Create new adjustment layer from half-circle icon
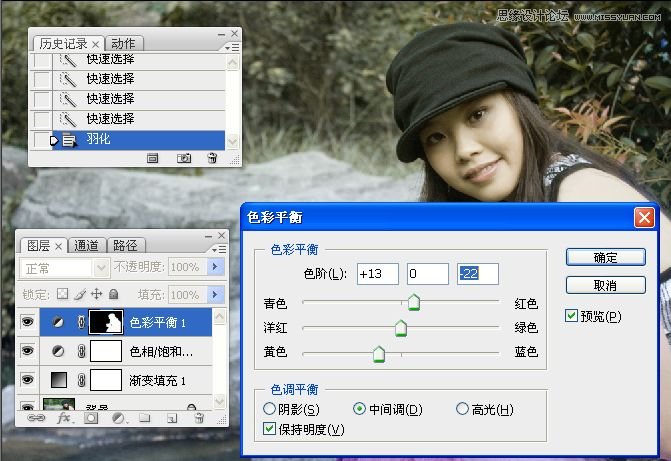Viewport: 671px width, 461px height. [119, 418]
